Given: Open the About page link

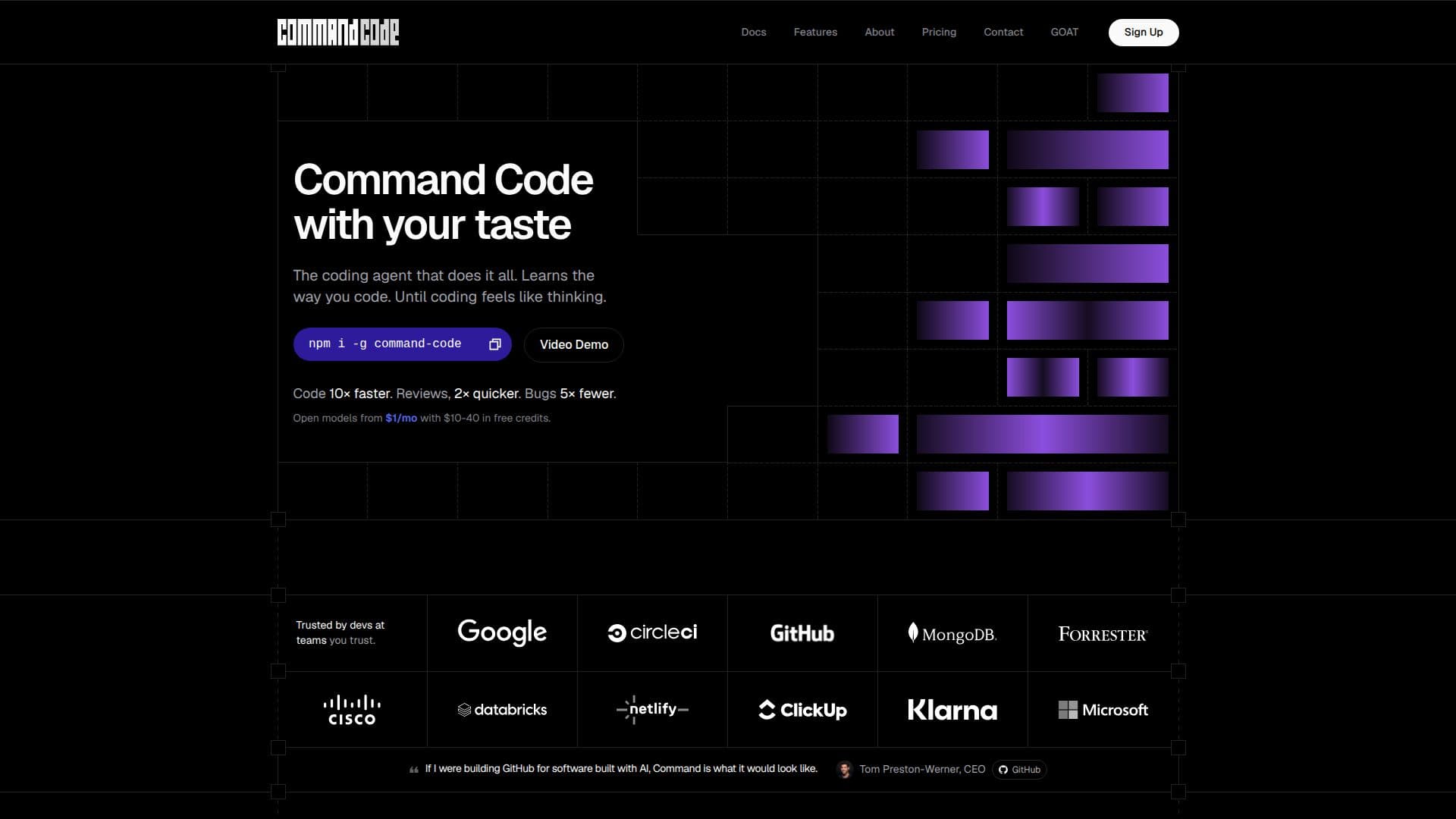Looking at the screenshot, I should point(880,32).
